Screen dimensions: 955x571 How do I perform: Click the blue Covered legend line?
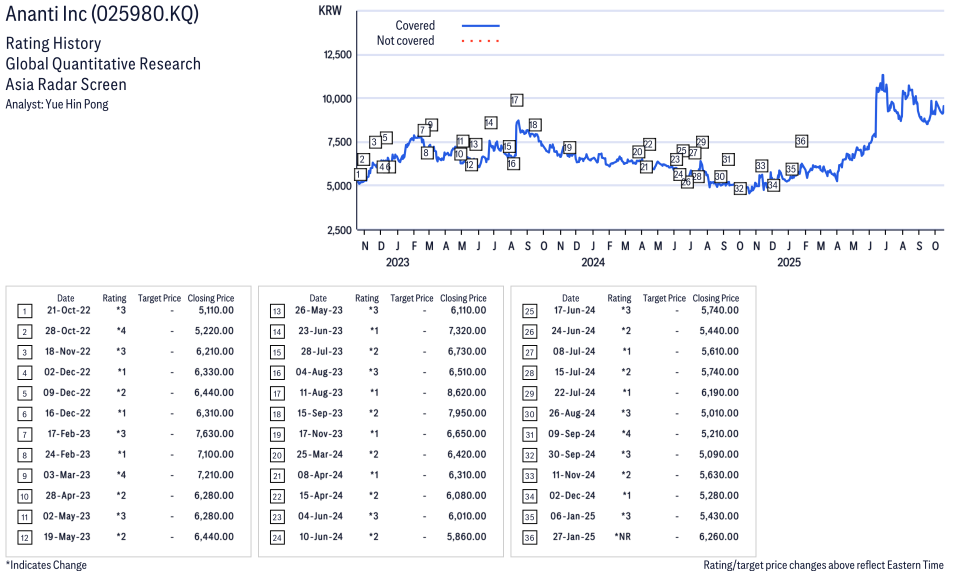480,26
